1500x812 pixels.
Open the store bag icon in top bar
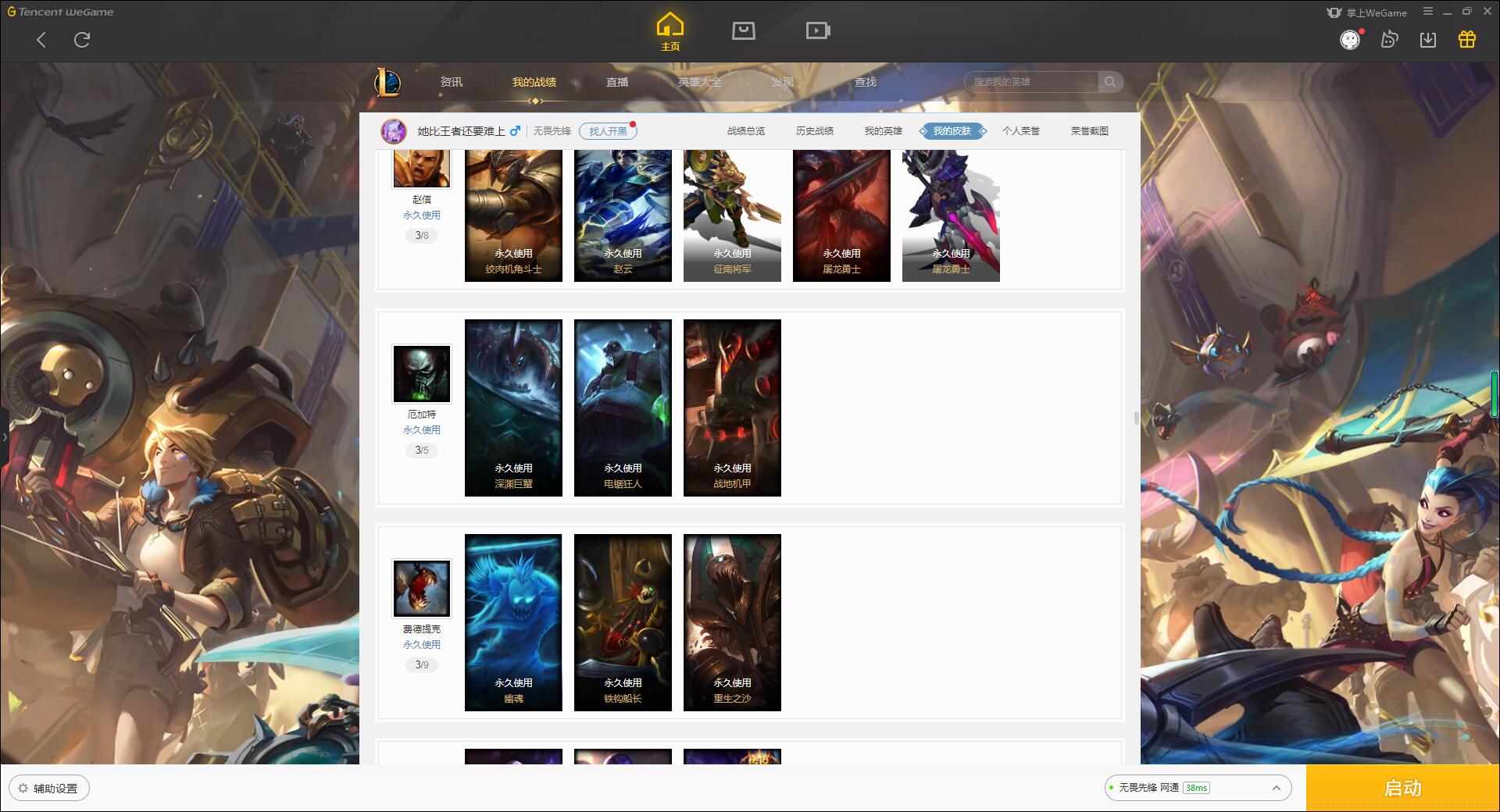[x=744, y=30]
